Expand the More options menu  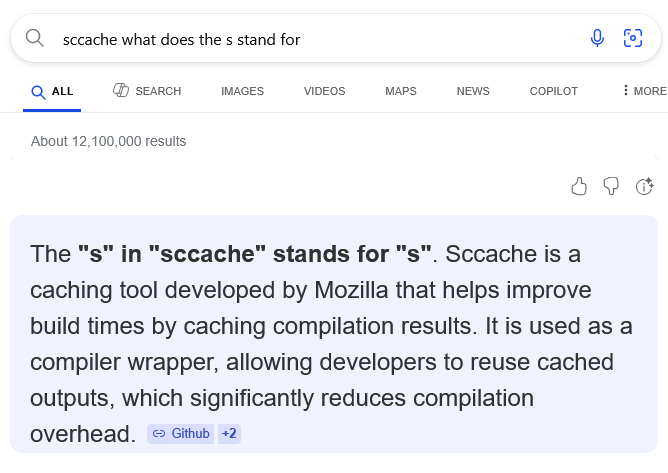coord(644,91)
